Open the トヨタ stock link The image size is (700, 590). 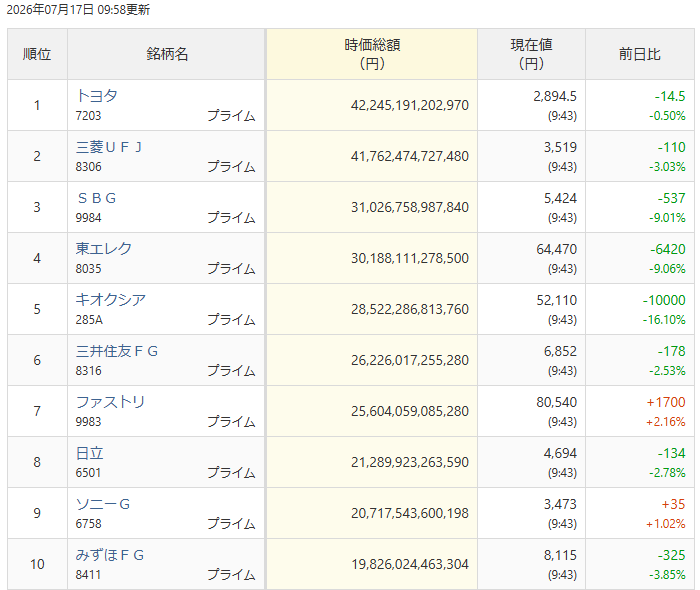pos(96,96)
